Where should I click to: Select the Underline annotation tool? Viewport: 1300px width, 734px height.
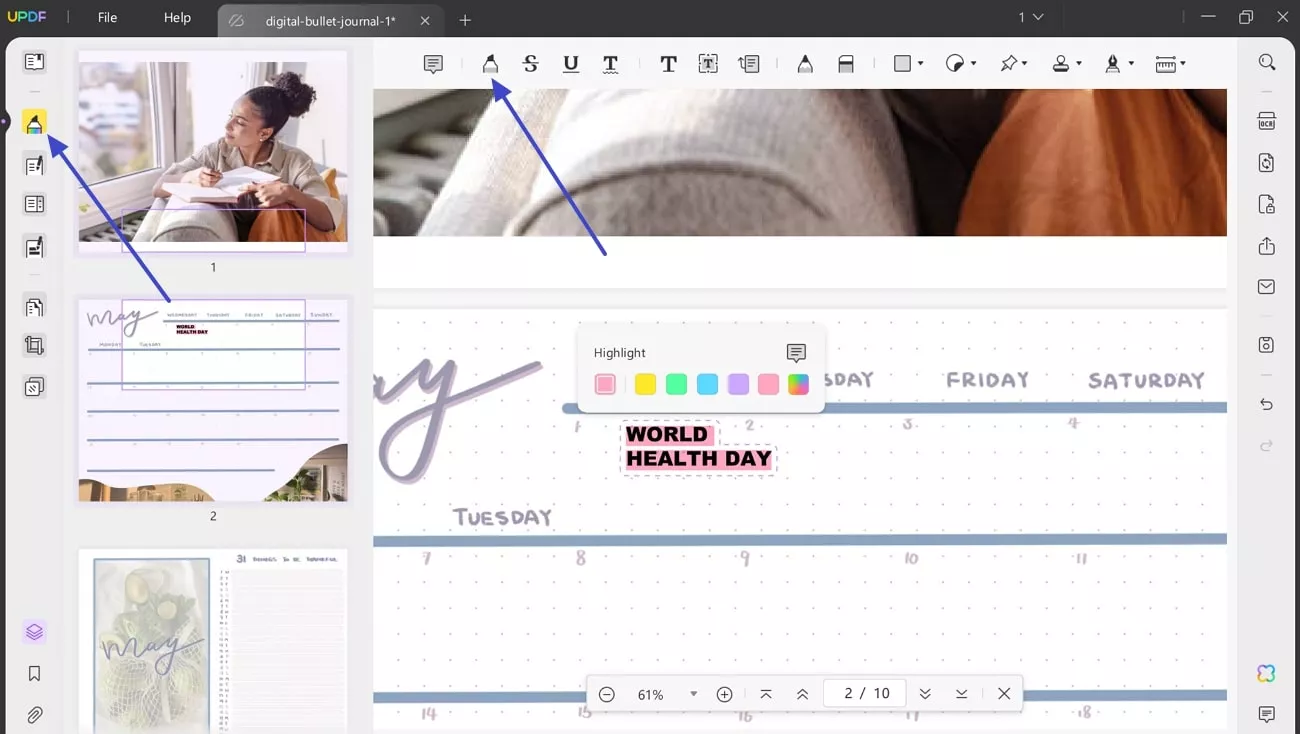pos(570,63)
